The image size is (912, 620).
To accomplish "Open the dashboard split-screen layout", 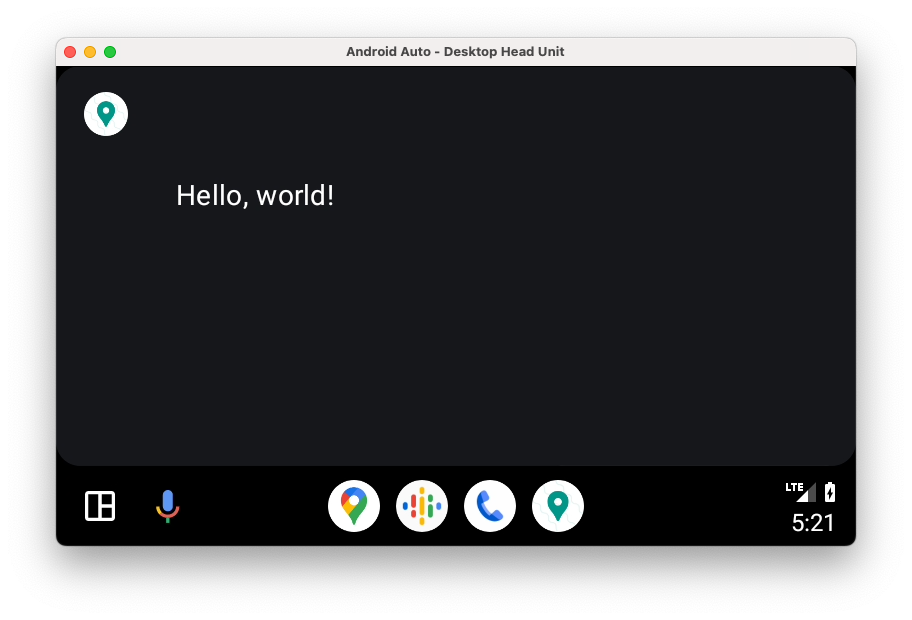I will [x=100, y=506].
